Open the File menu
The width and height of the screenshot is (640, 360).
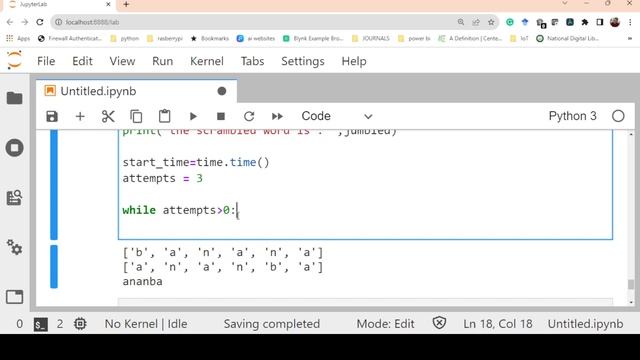pyautogui.click(x=46, y=61)
